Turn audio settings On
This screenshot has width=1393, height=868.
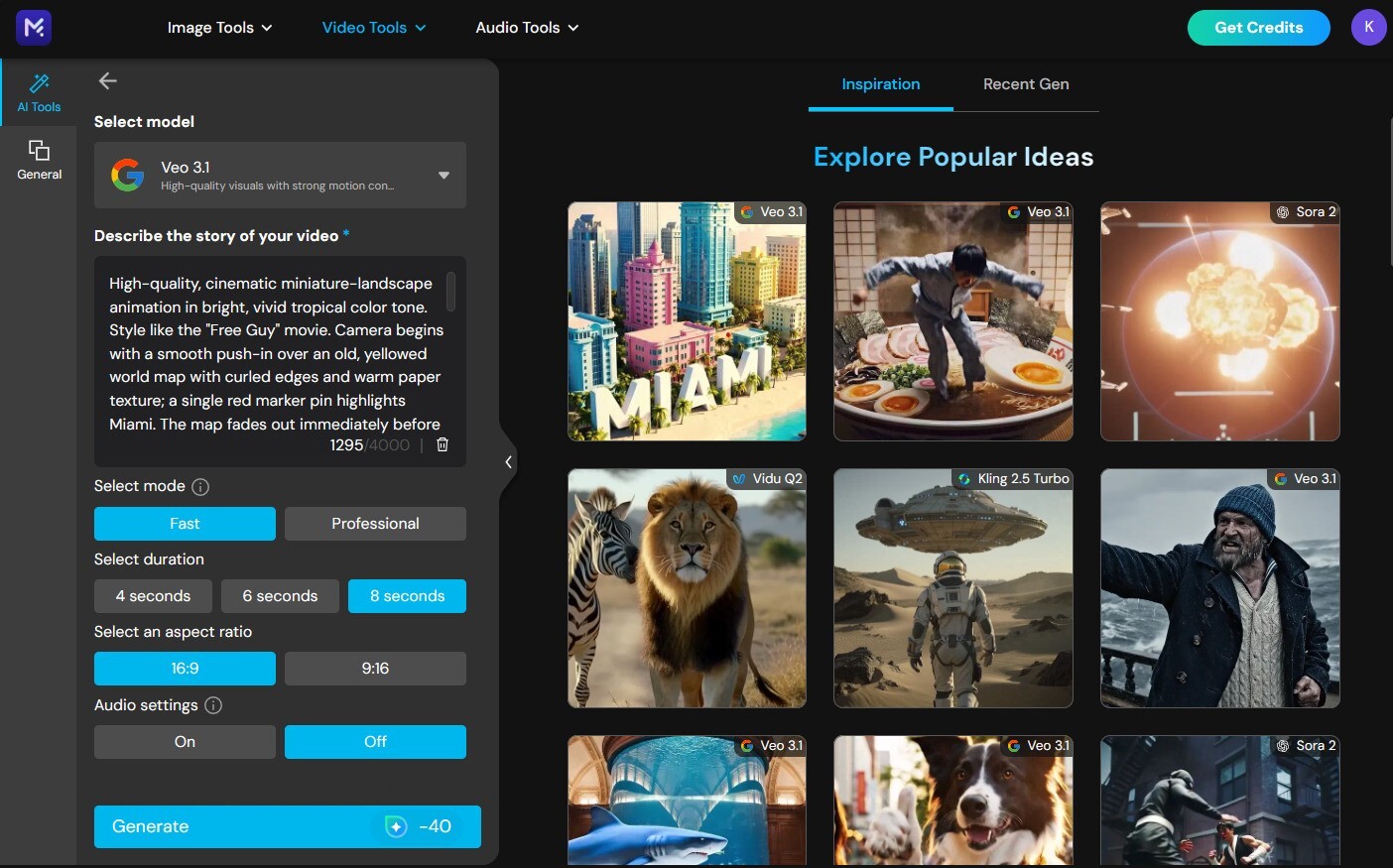coord(185,742)
